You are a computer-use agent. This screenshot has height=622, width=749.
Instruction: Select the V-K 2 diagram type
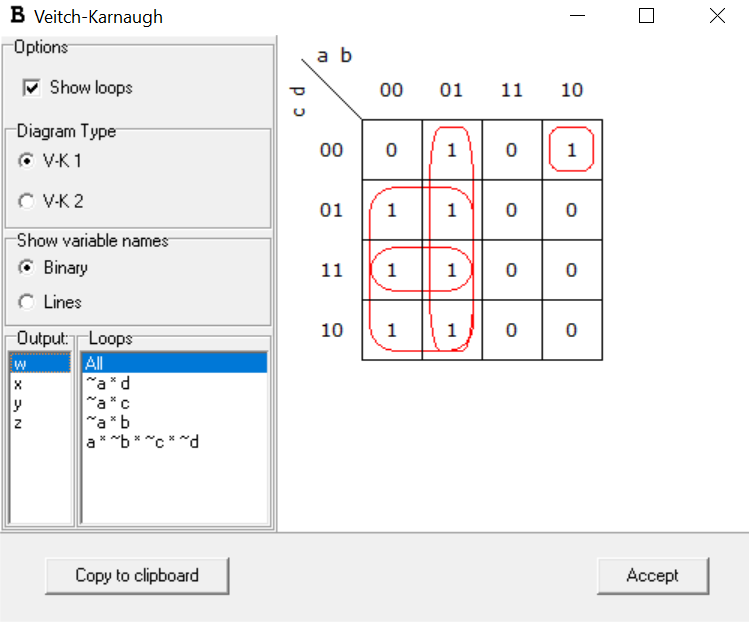[x=27, y=202]
